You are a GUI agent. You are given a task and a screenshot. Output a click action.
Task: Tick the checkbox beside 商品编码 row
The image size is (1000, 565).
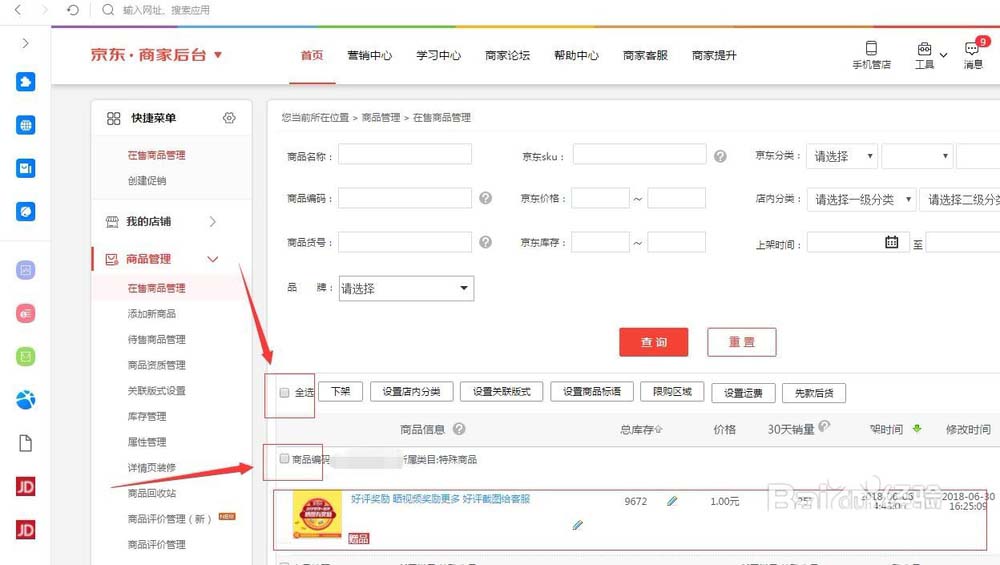coord(284,459)
